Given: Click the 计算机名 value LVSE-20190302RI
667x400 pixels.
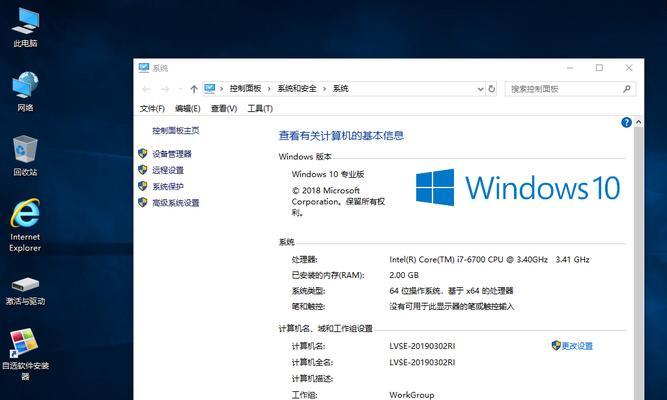Looking at the screenshot, I should pos(422,346).
